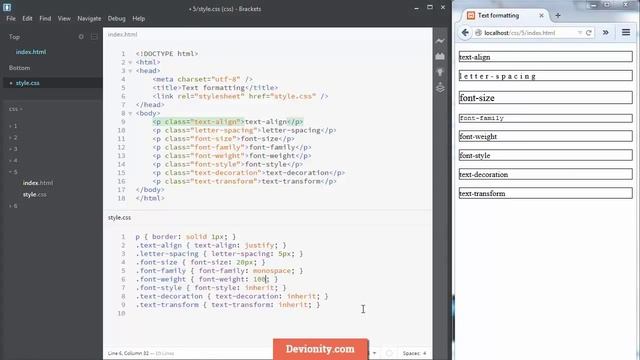Select index.html under Top working files
This screenshot has width=640, height=360.
point(31,52)
